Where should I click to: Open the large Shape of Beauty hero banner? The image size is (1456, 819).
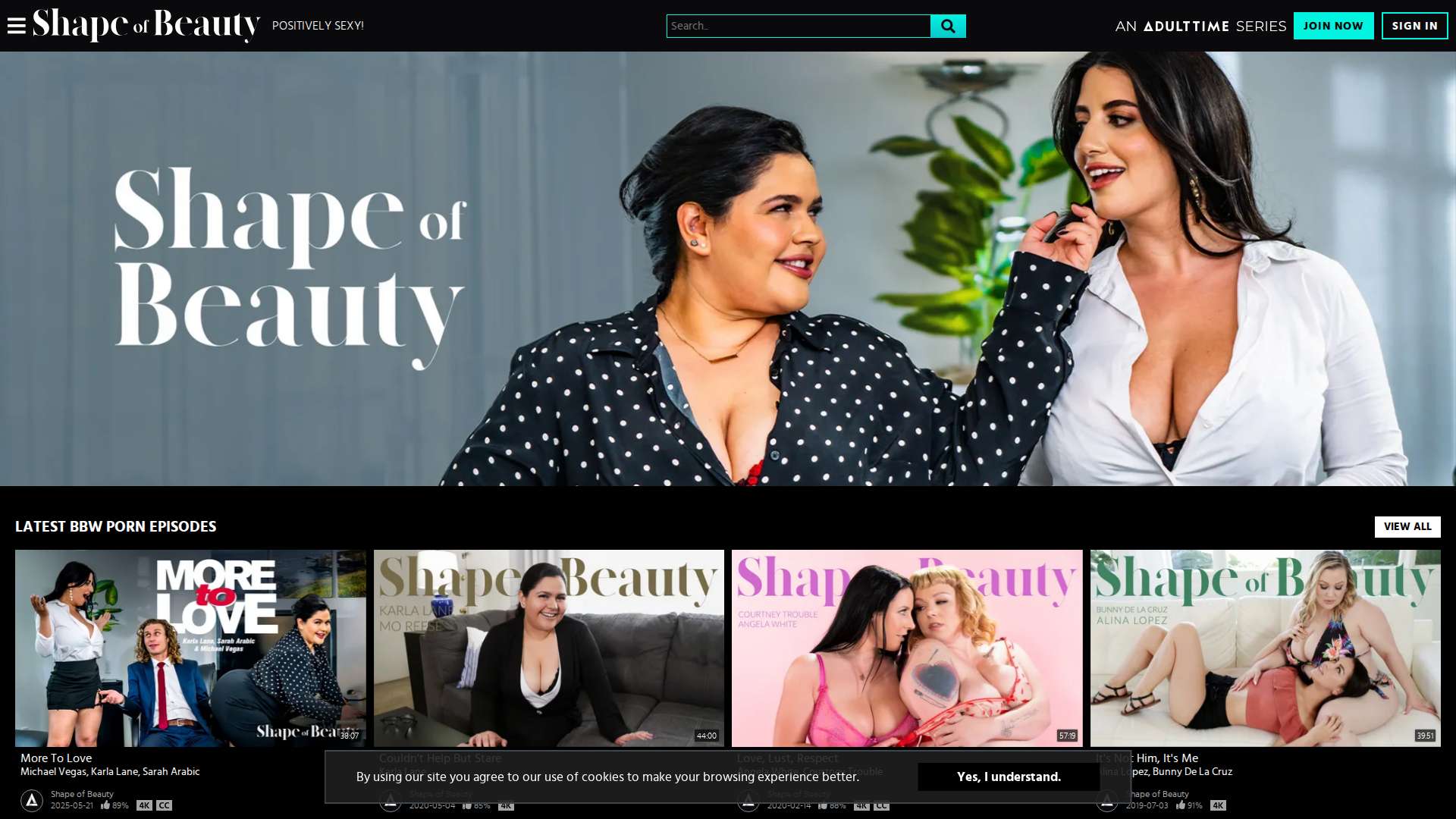728,268
